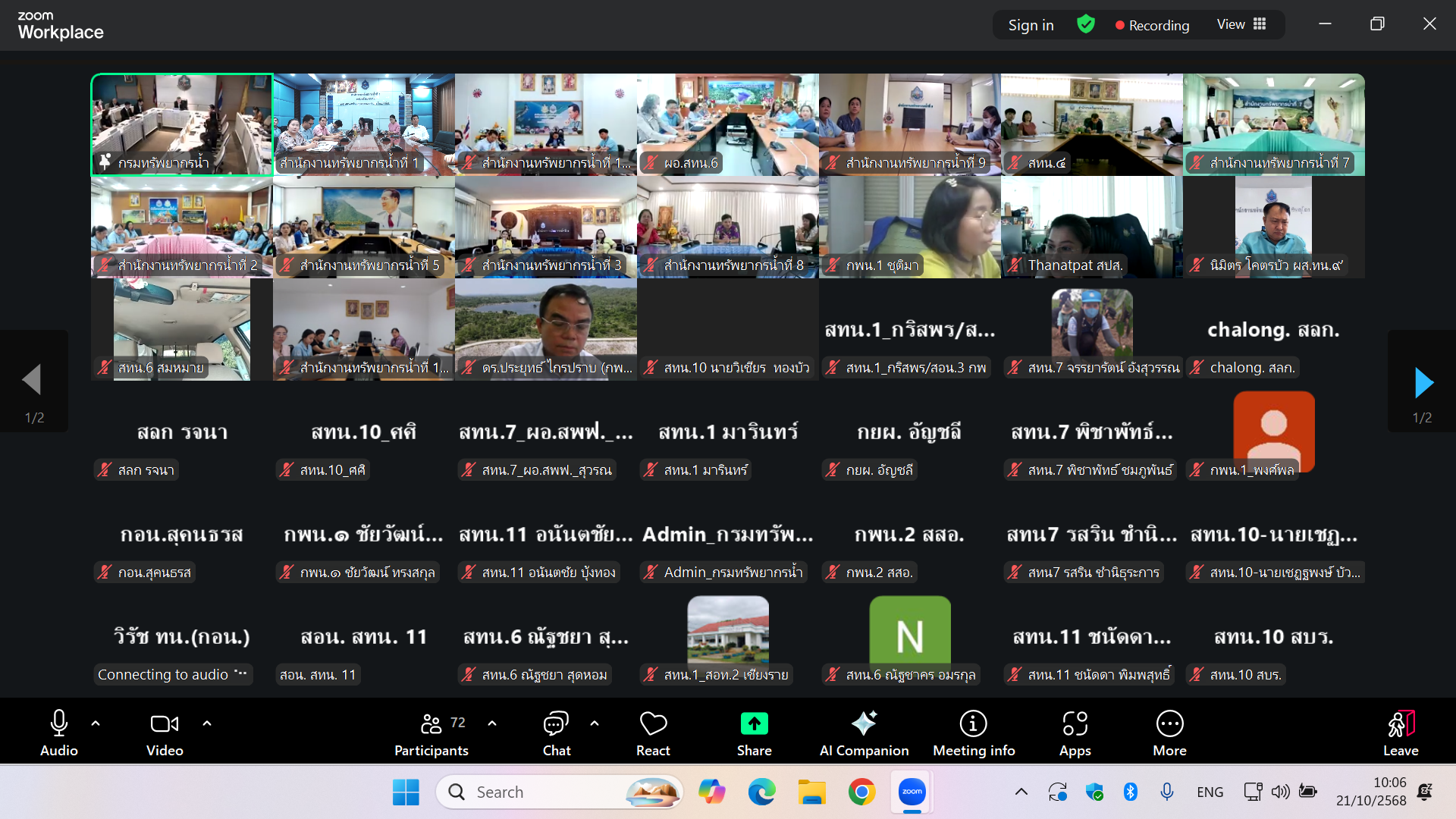The width and height of the screenshot is (1456, 819).
Task: Open the View layout menu
Action: coord(1241,24)
